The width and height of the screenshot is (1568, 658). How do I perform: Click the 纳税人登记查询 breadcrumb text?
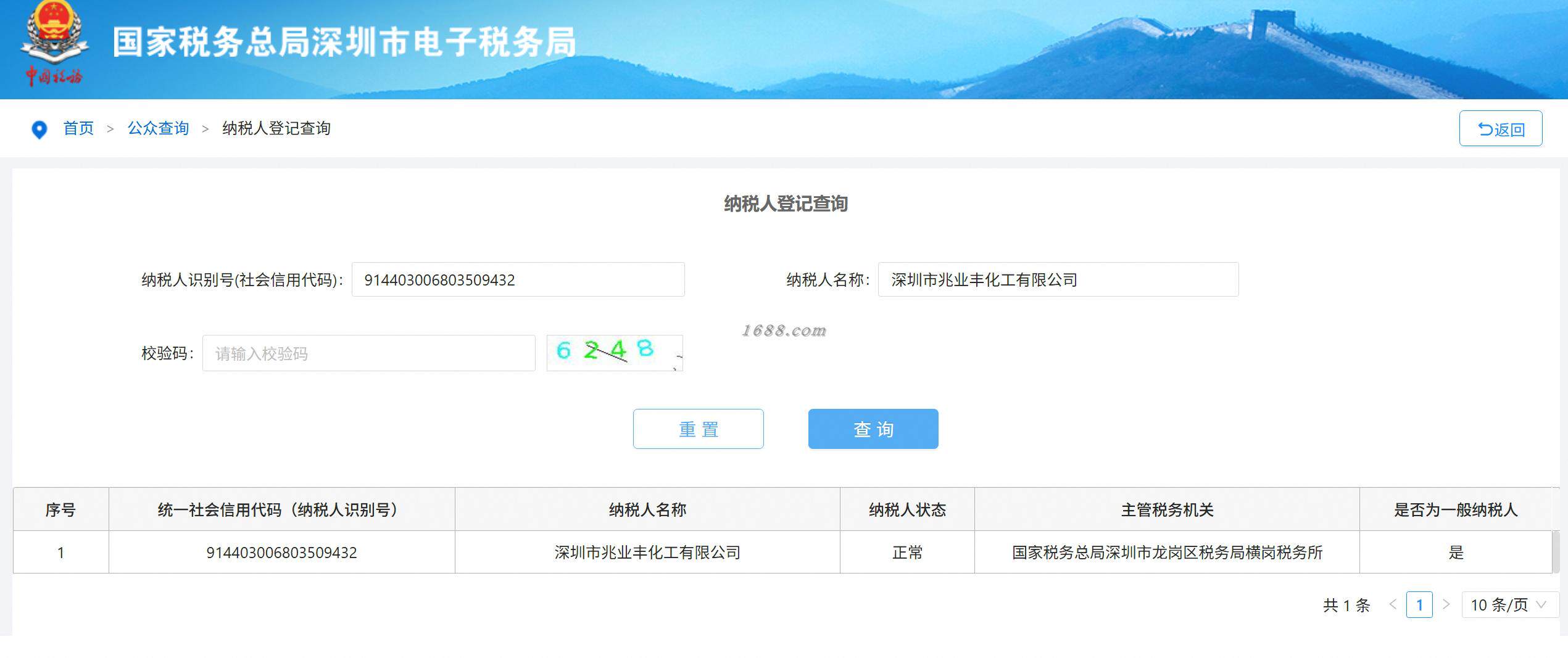(x=276, y=128)
